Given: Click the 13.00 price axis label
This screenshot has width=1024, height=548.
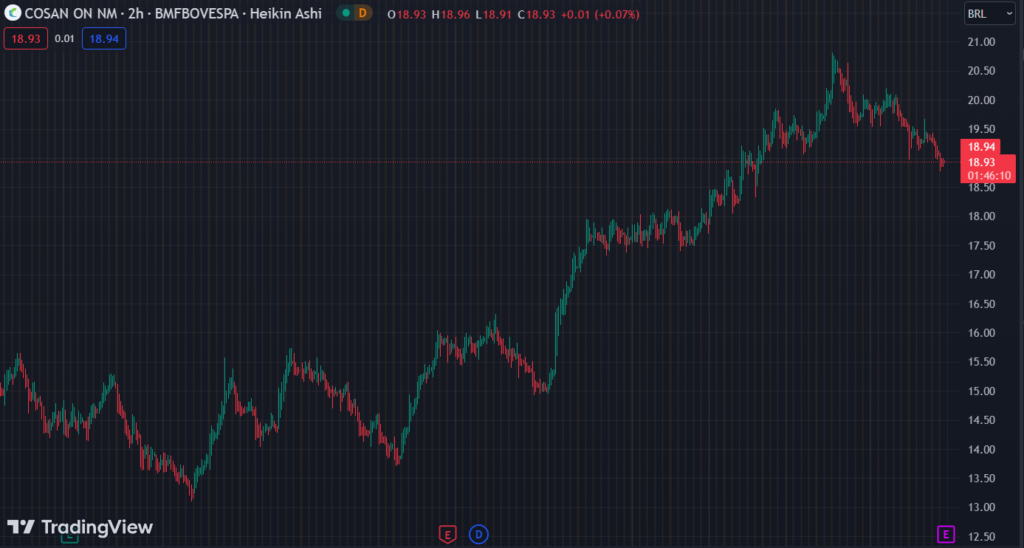Looking at the screenshot, I should coord(982,507).
